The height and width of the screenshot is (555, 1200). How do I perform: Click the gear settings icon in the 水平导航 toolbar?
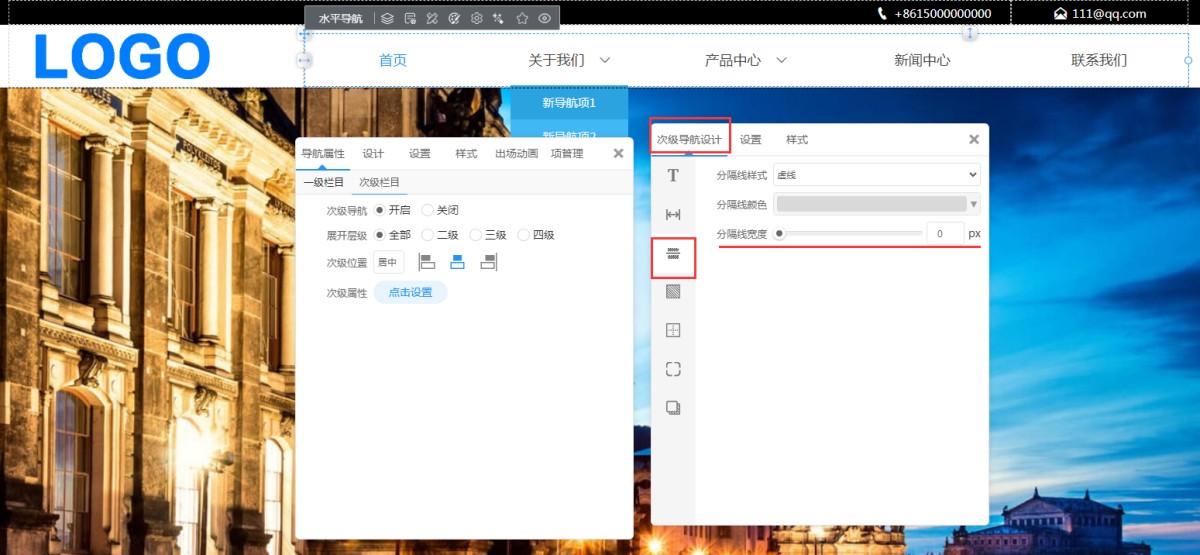tap(477, 18)
